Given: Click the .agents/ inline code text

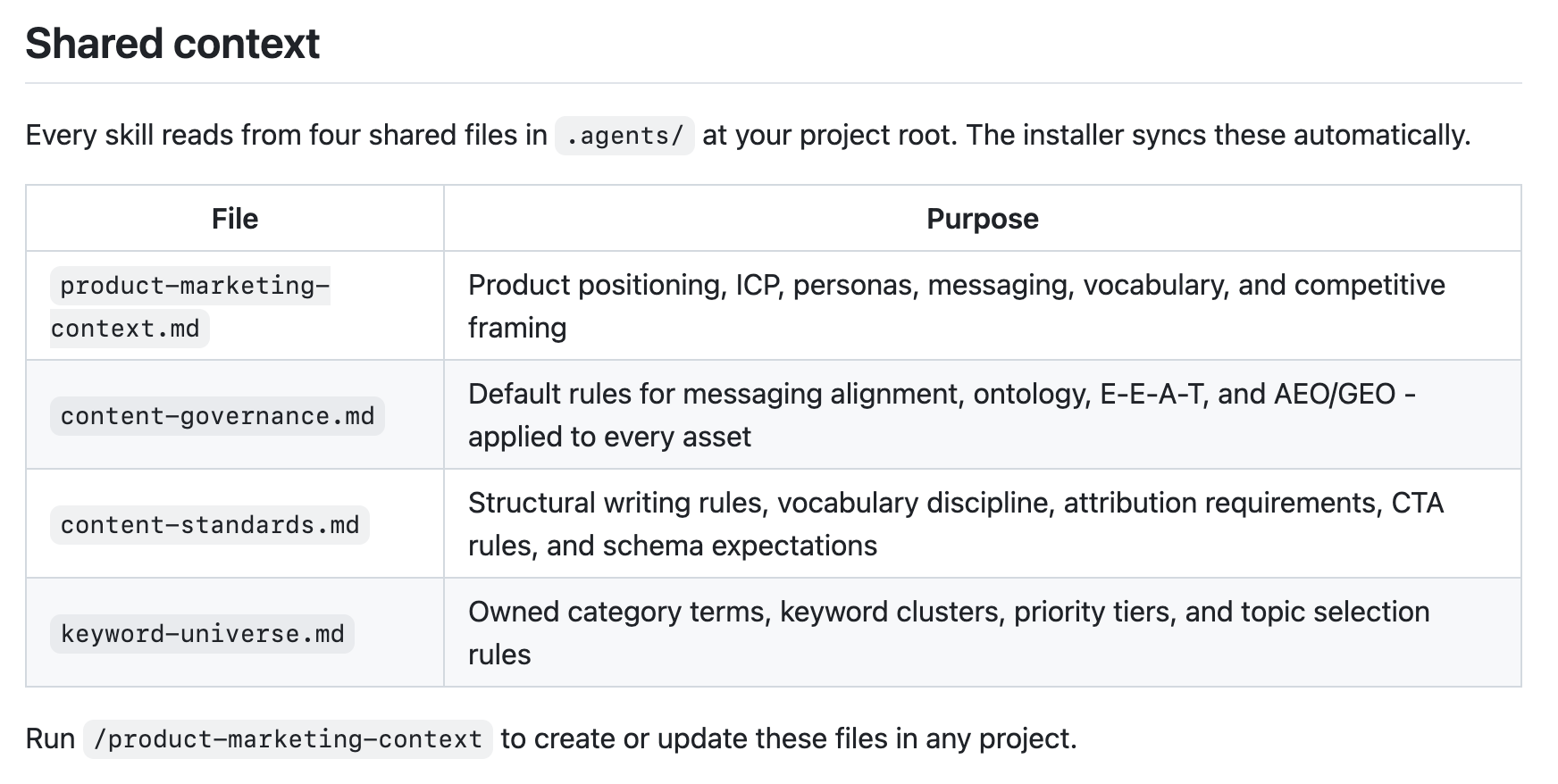Looking at the screenshot, I should (x=624, y=136).
